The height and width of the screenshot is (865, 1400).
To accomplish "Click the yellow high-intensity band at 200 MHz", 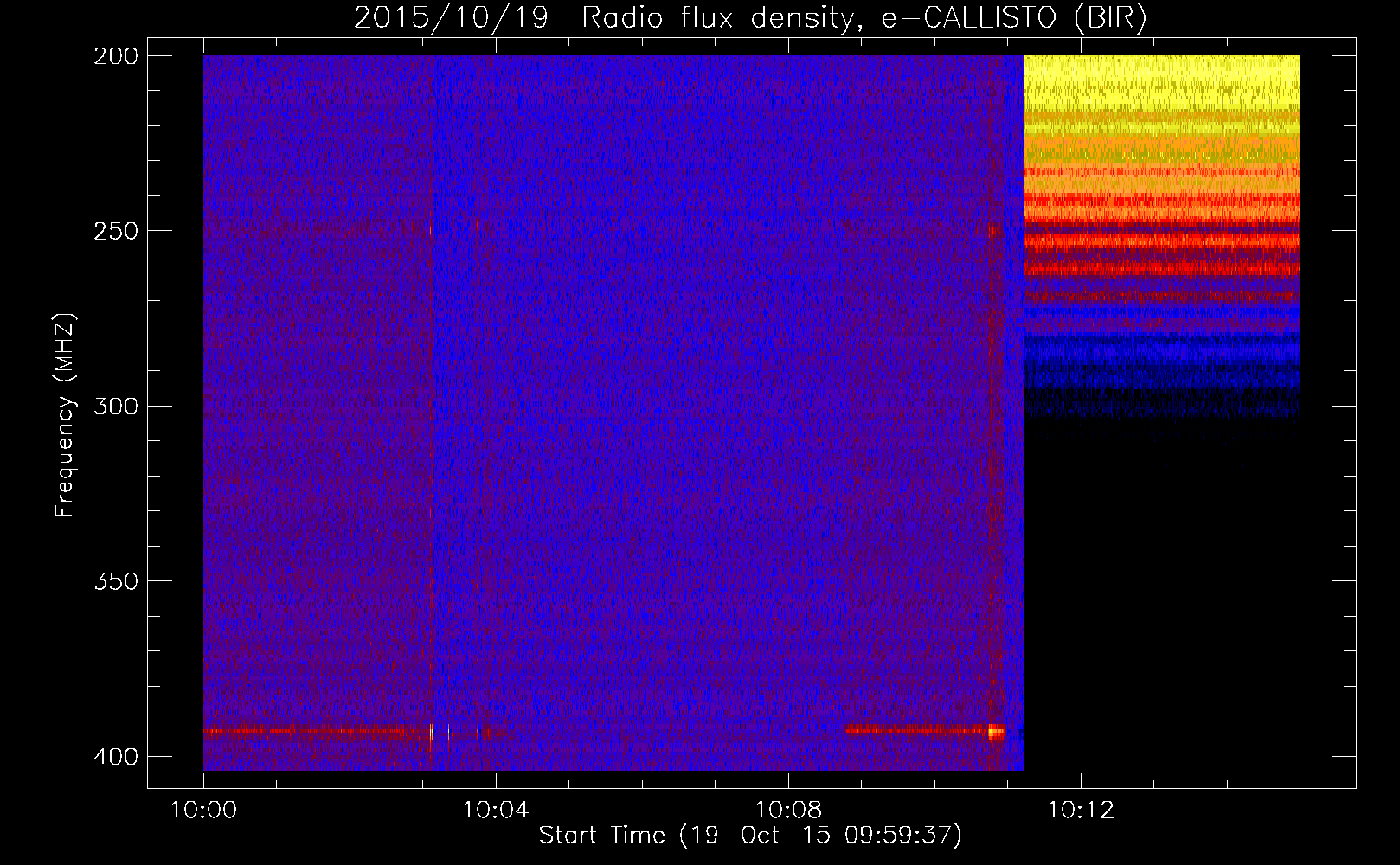I will click(1161, 83).
